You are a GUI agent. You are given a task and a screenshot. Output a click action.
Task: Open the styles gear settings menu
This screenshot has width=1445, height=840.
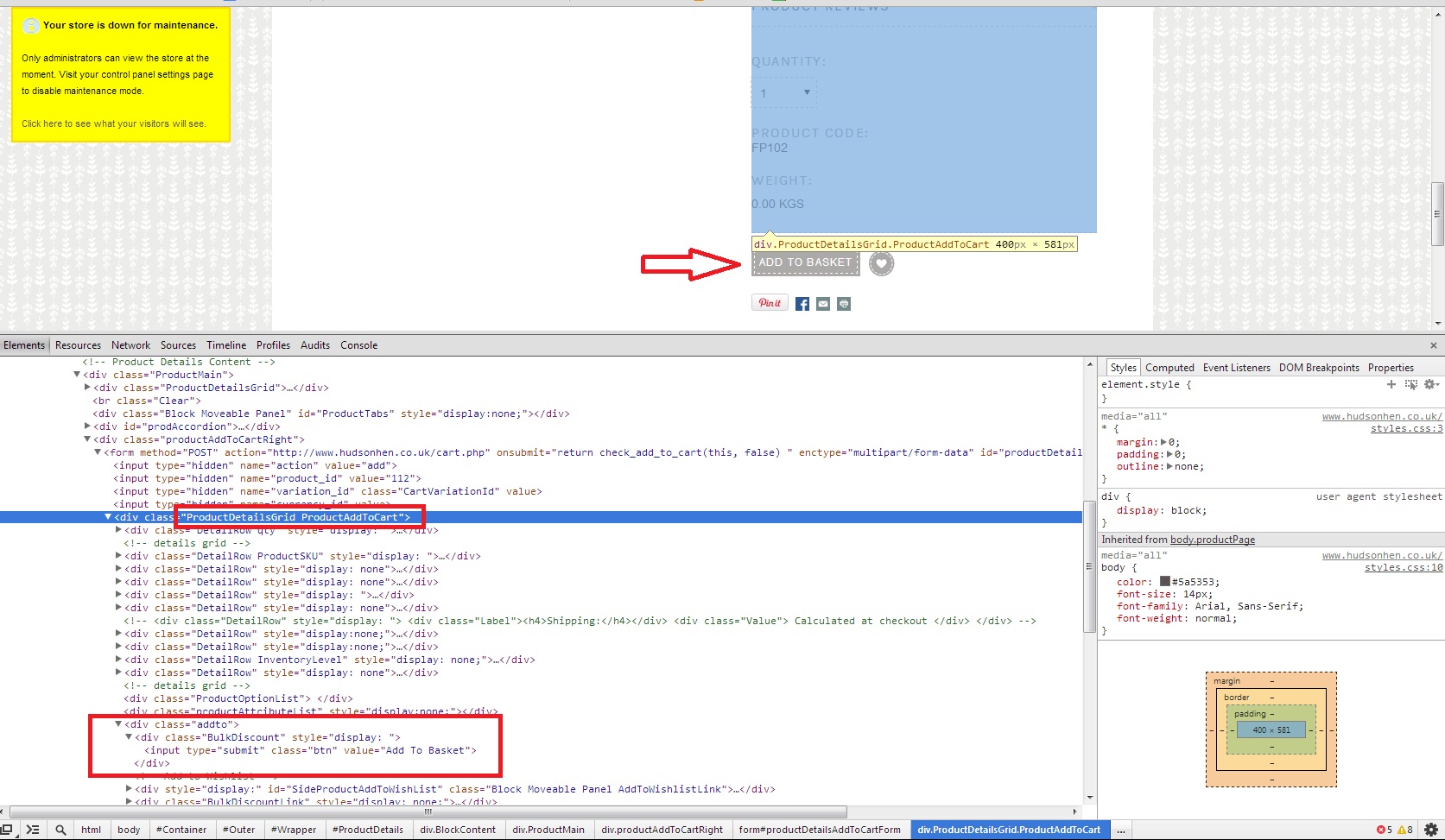[1430, 384]
